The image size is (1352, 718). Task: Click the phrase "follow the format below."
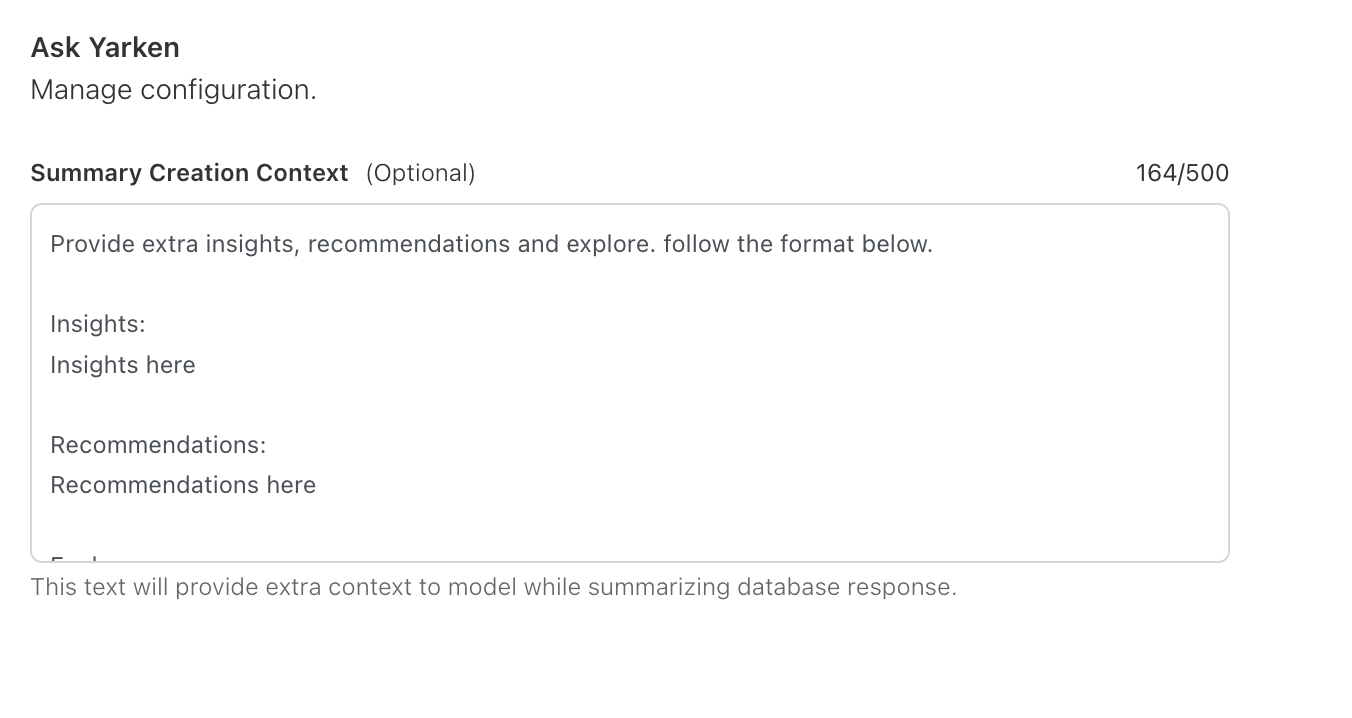(797, 244)
